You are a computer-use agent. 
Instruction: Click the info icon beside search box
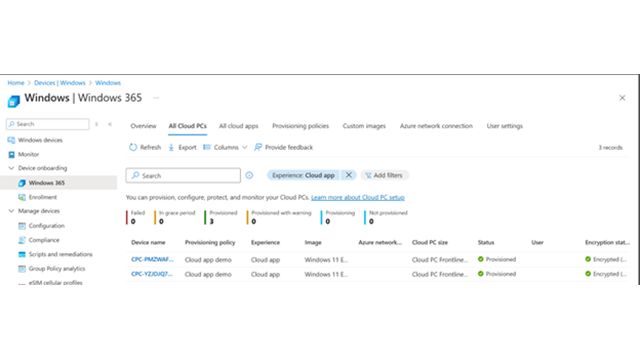249,176
